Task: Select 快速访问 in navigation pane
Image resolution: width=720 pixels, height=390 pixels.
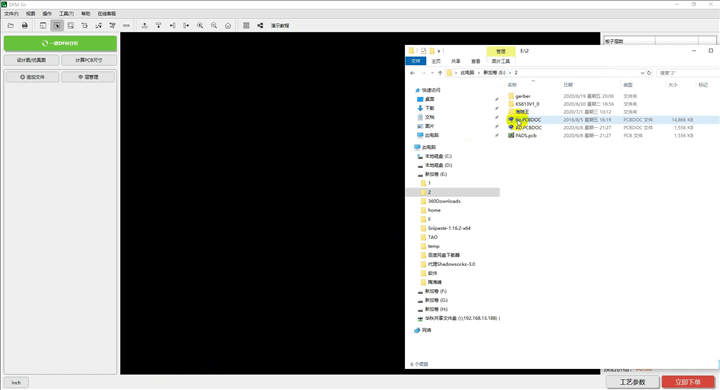Action: [431, 90]
